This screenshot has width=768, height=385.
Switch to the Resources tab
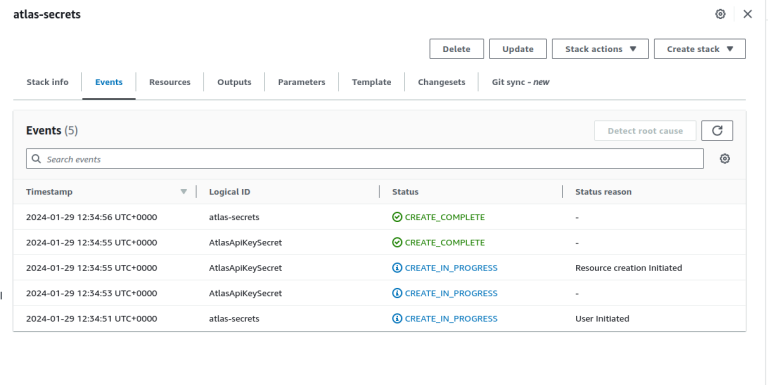[x=169, y=82]
